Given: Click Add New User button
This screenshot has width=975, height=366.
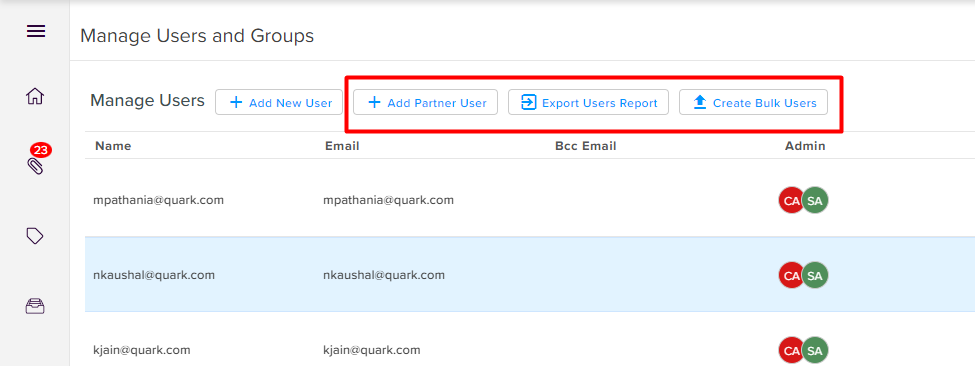Looking at the screenshot, I should pos(279,103).
